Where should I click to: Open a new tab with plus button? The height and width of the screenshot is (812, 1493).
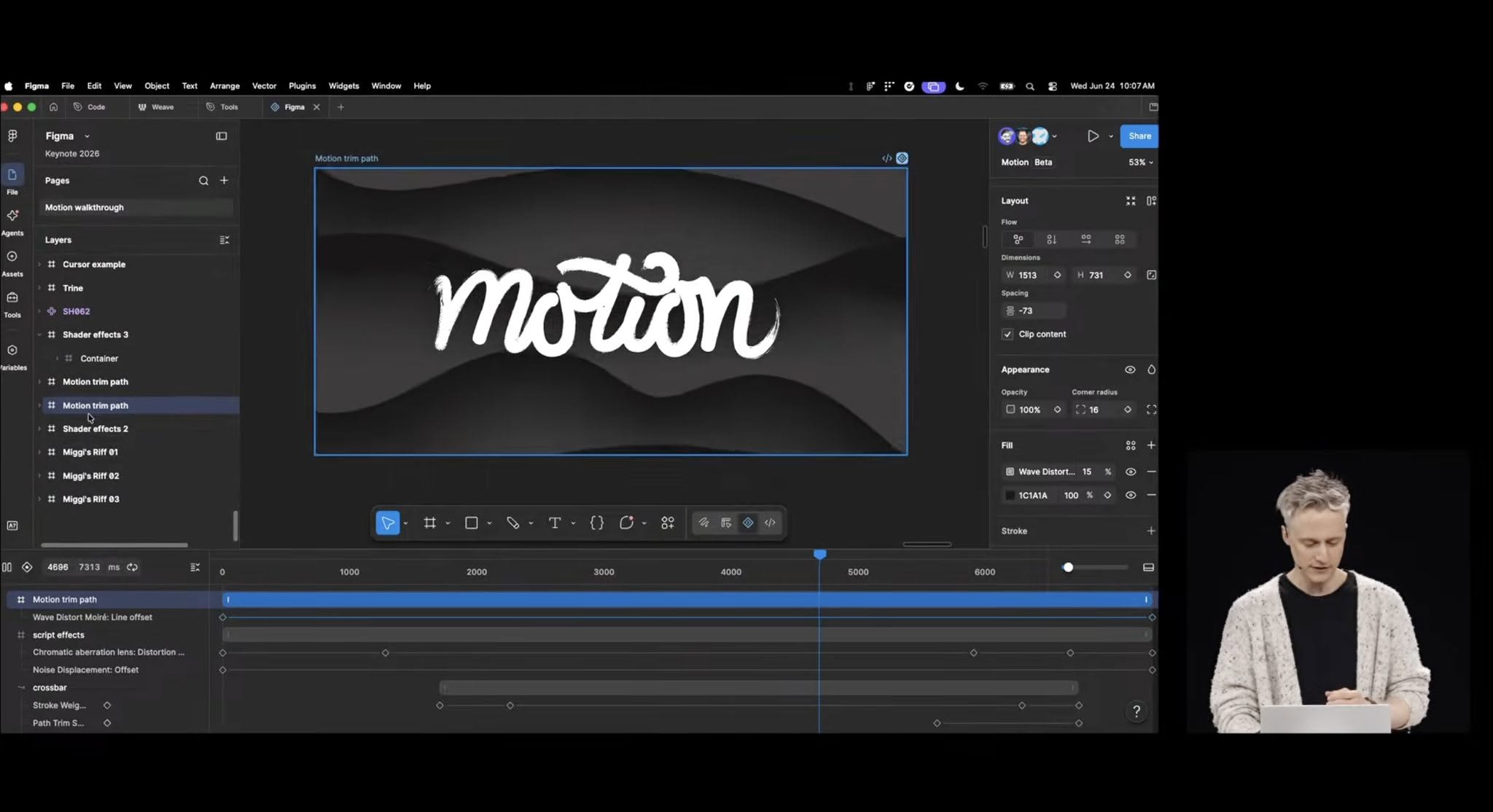[340, 107]
